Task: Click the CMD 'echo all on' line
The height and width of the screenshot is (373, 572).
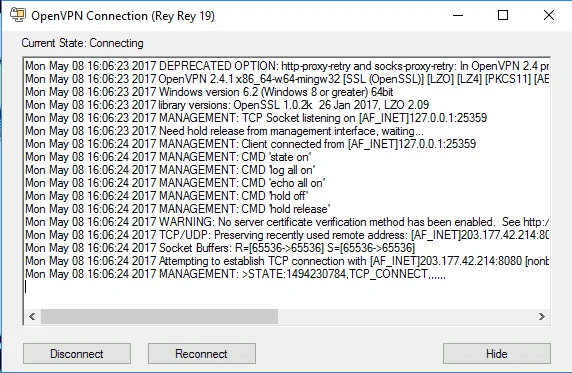Action: [175, 183]
